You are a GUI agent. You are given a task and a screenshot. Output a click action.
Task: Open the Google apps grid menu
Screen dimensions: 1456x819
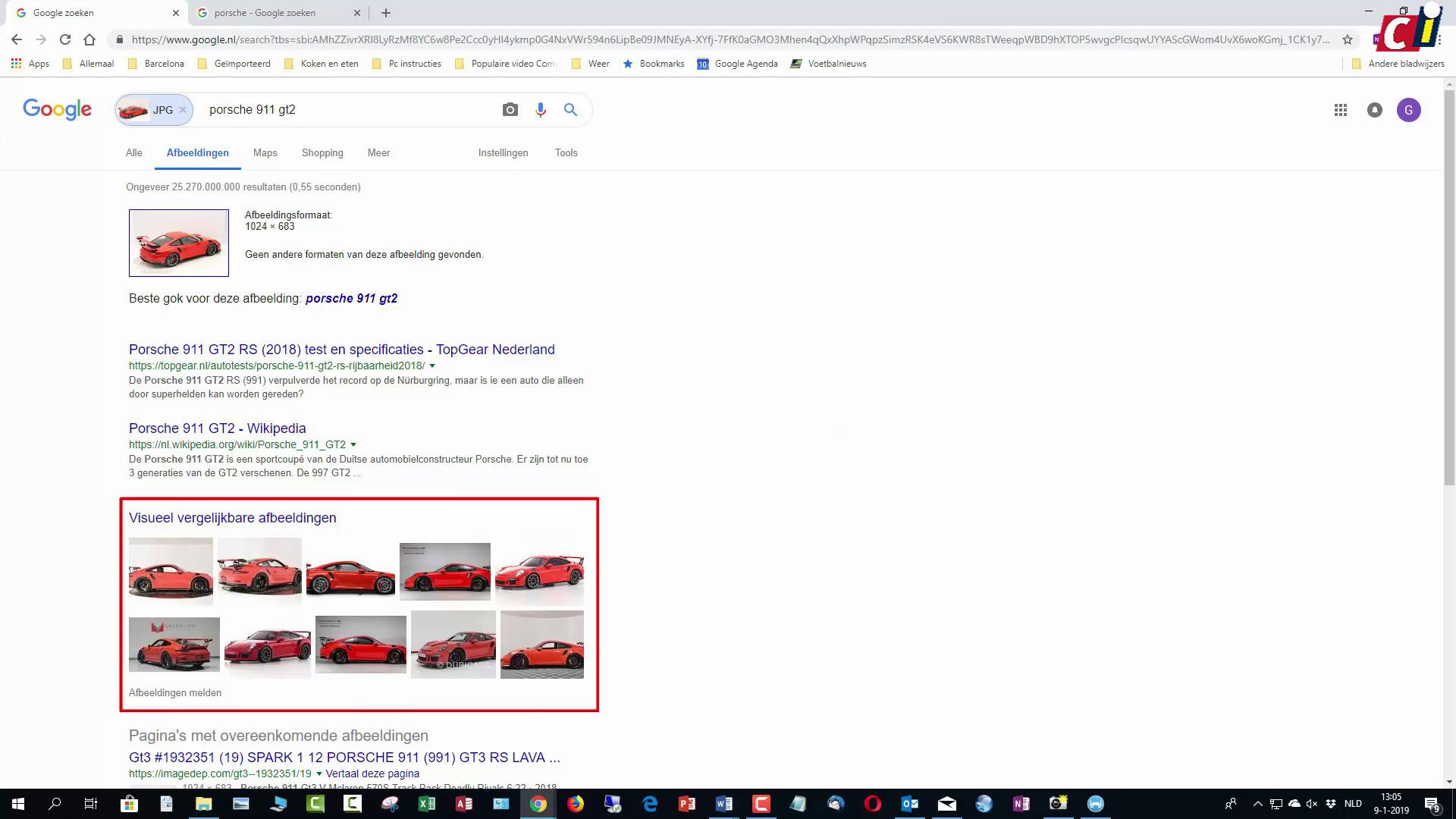coord(1341,110)
